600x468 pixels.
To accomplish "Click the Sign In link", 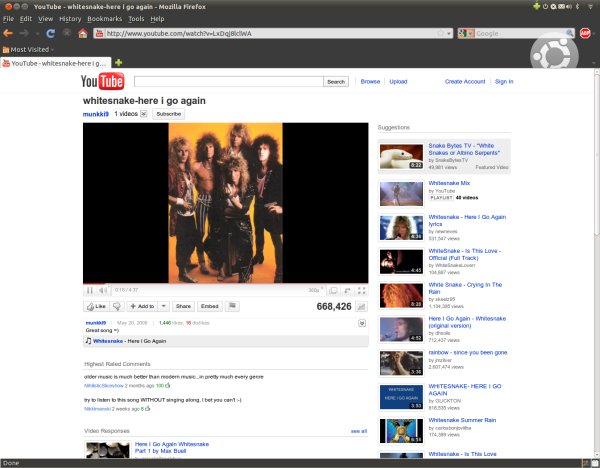I will pos(504,82).
